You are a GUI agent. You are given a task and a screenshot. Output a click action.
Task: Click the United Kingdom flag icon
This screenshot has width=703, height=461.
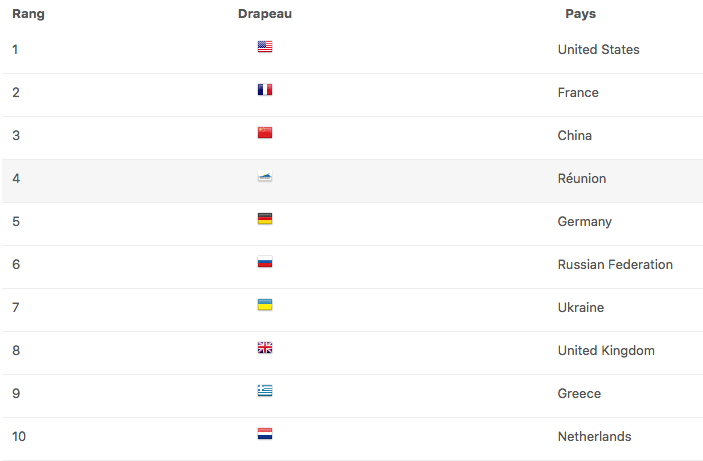pyautogui.click(x=265, y=348)
